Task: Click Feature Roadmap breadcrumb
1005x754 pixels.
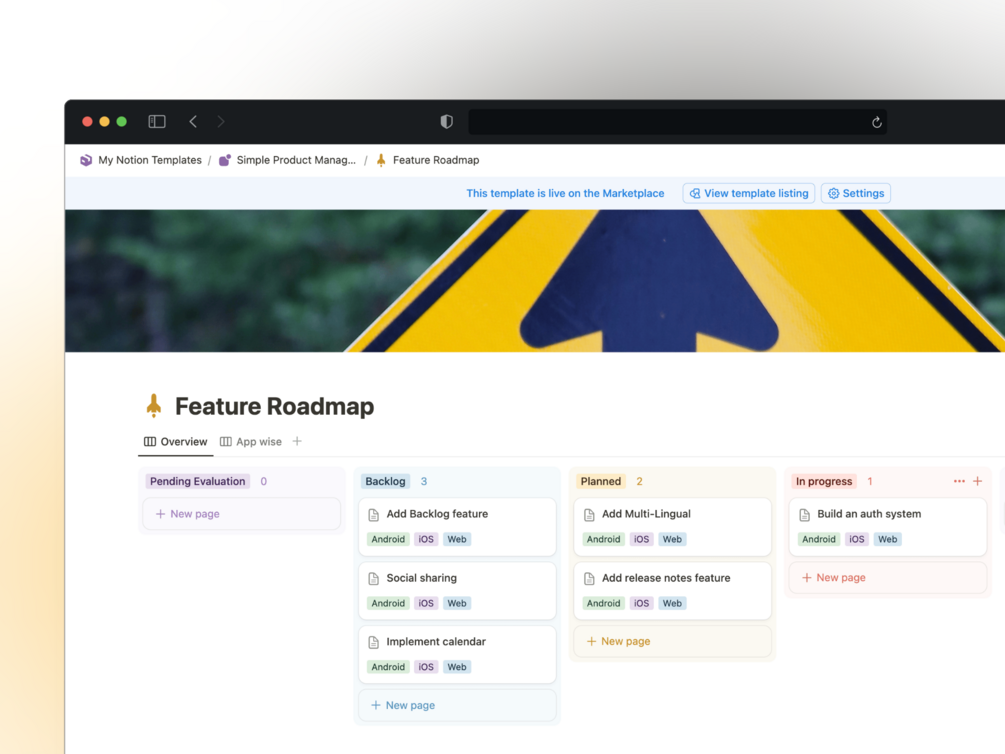Action: (436, 160)
